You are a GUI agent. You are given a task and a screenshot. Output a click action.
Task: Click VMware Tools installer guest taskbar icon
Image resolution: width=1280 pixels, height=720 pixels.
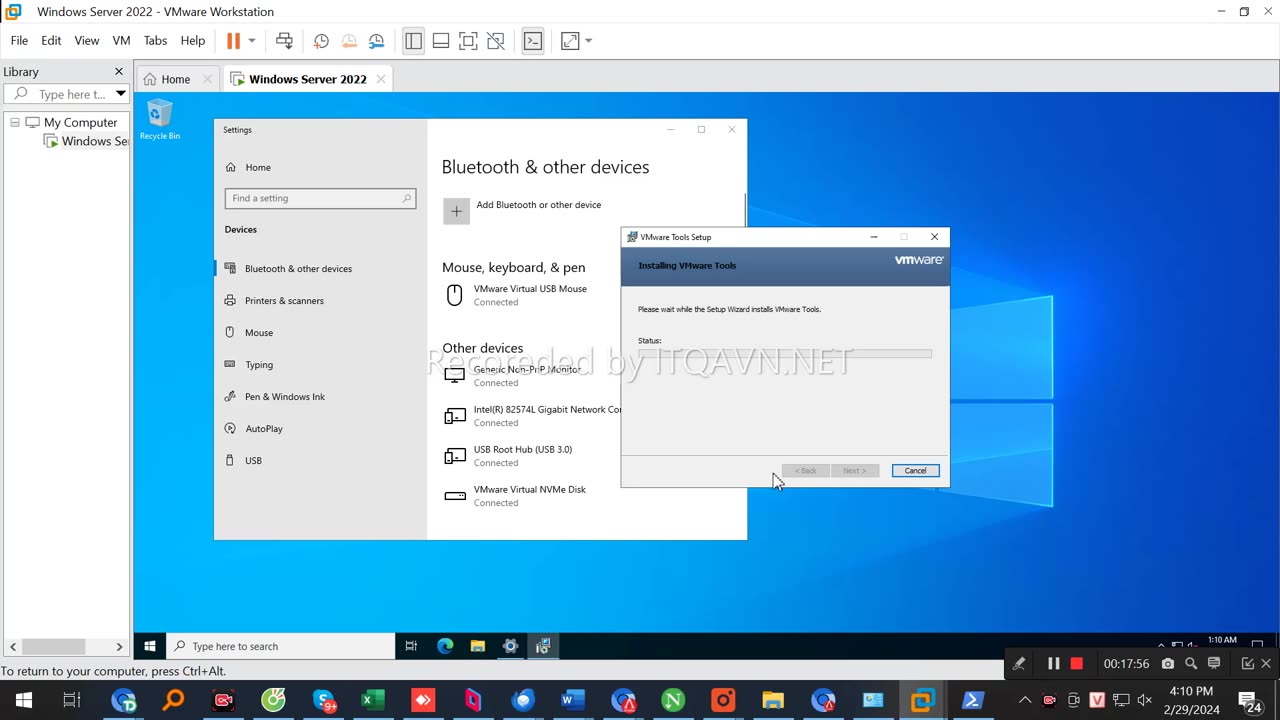(x=543, y=646)
